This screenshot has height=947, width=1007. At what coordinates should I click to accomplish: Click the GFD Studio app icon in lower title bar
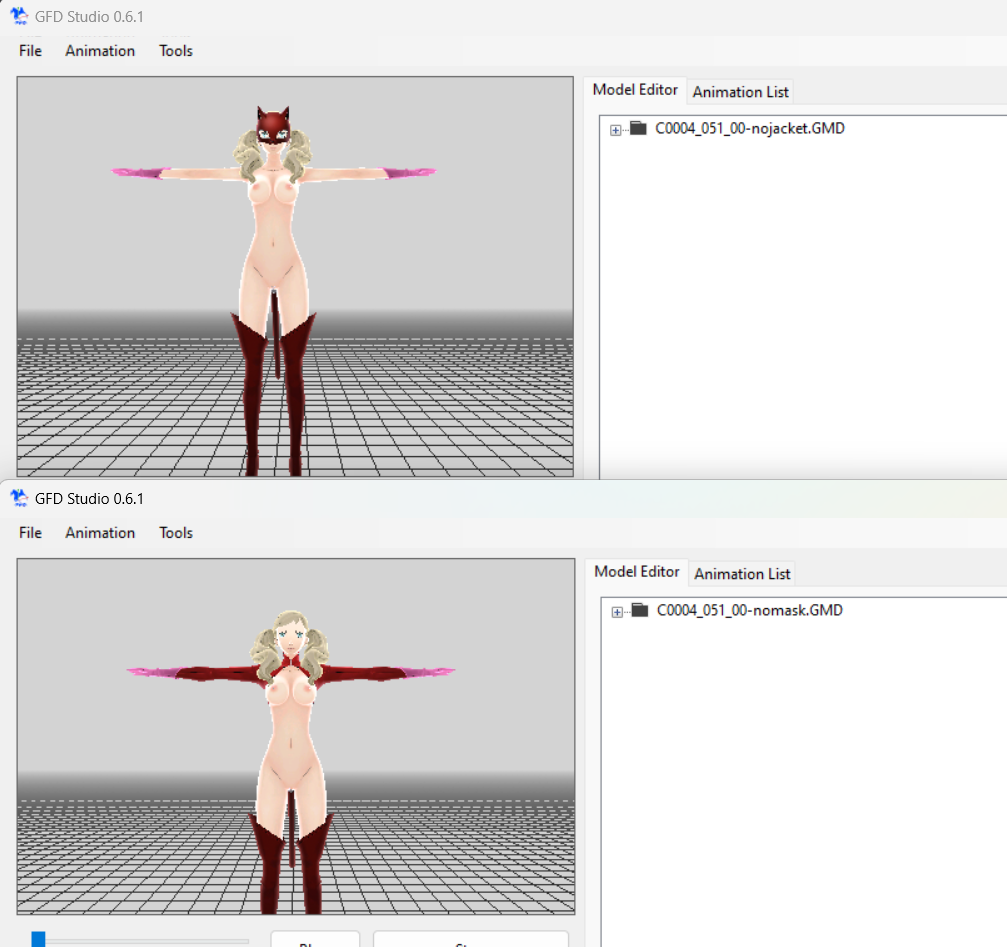tap(19, 498)
